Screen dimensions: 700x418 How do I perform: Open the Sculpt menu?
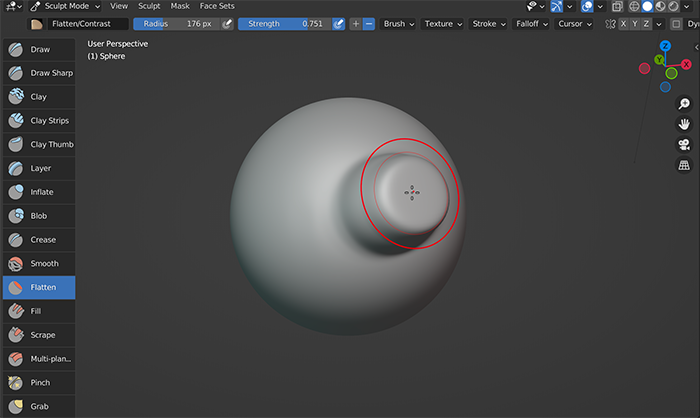pos(149,6)
